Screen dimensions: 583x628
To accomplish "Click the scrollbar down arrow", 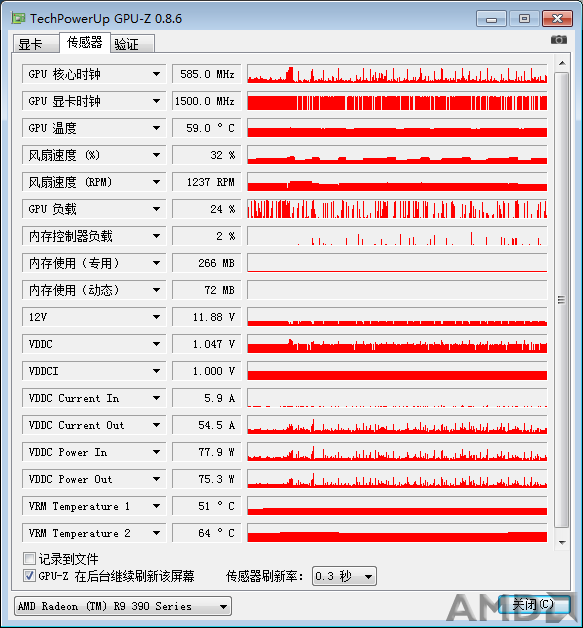I will [562, 542].
